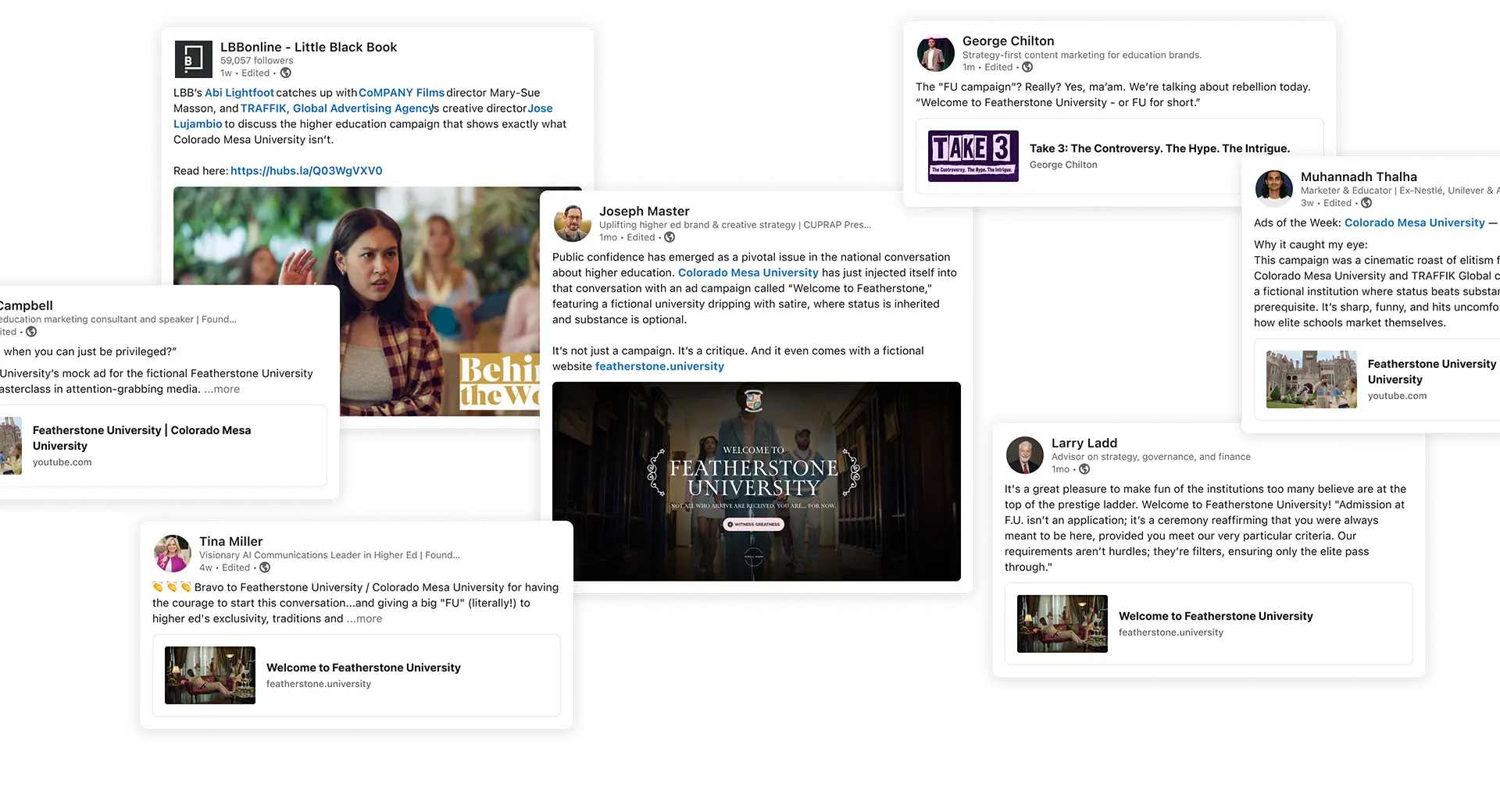This screenshot has width=1500, height=812.
Task: Open the link preview thumbnail in Tina Miller's post
Action: tap(210, 675)
